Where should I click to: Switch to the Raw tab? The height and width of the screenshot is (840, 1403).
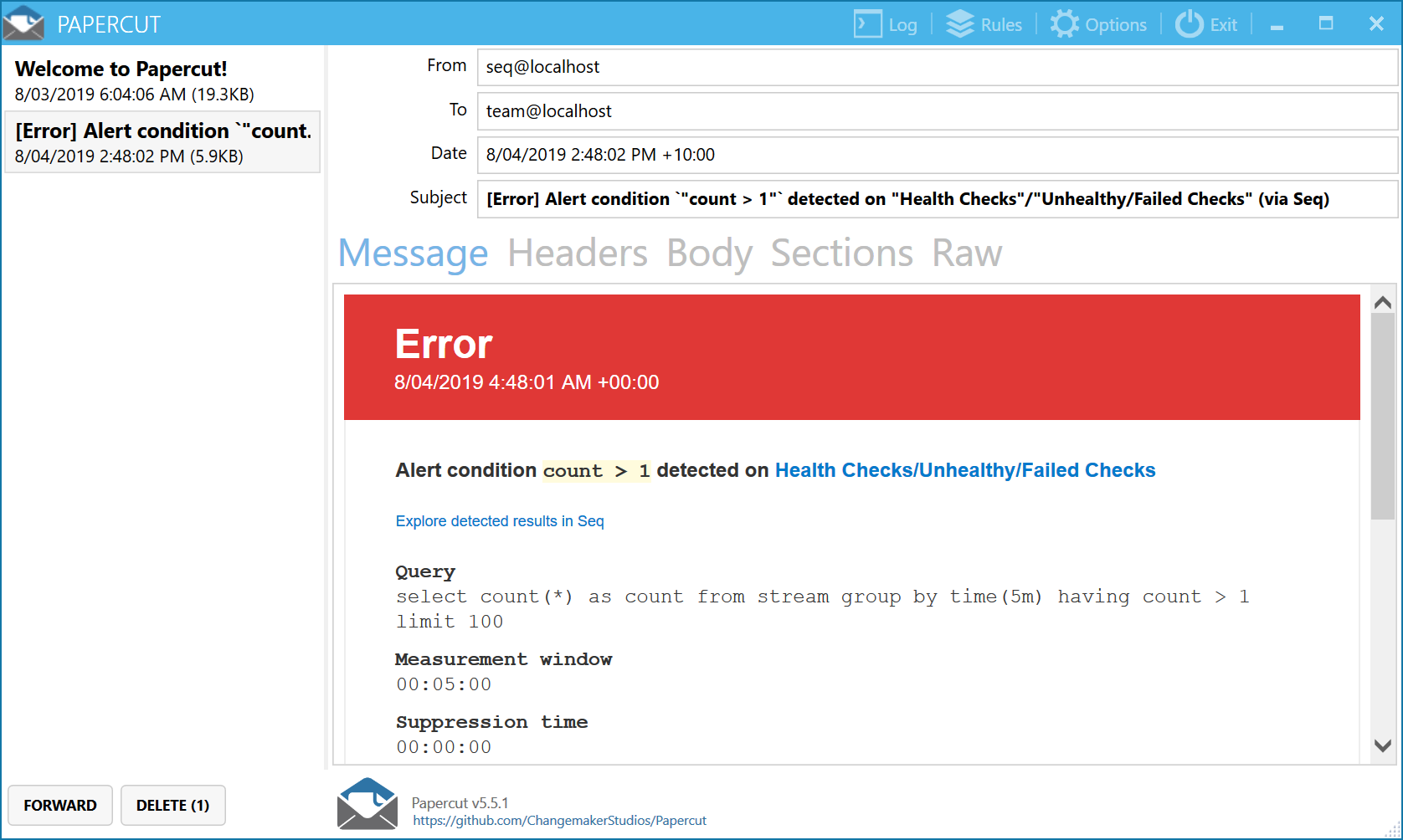(967, 253)
